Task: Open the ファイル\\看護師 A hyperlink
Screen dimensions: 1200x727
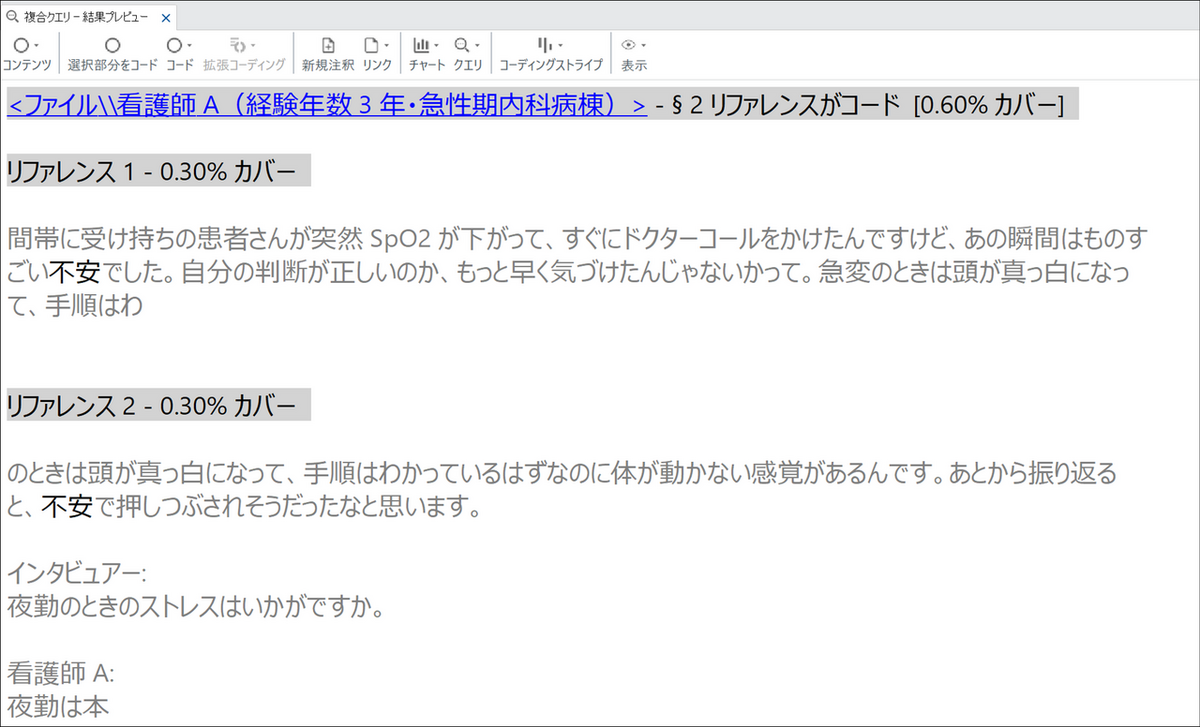Action: click(x=327, y=105)
